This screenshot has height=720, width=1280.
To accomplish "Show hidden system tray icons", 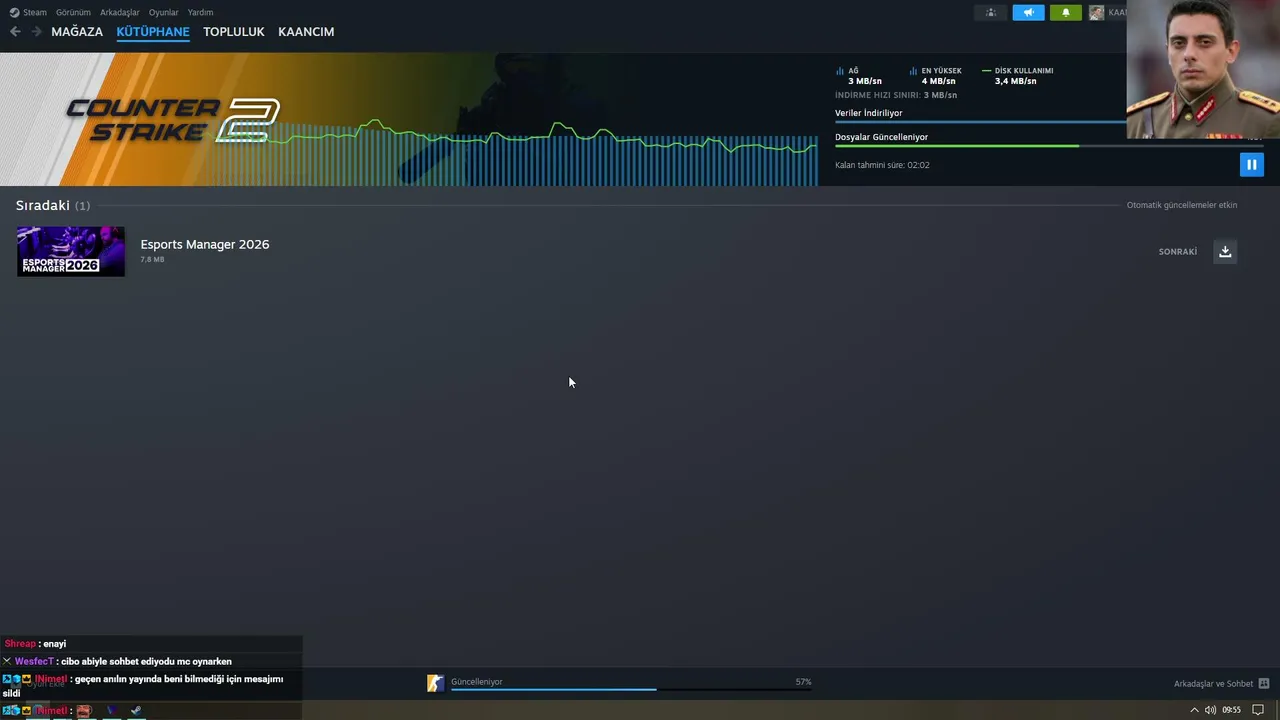I will tap(1193, 710).
